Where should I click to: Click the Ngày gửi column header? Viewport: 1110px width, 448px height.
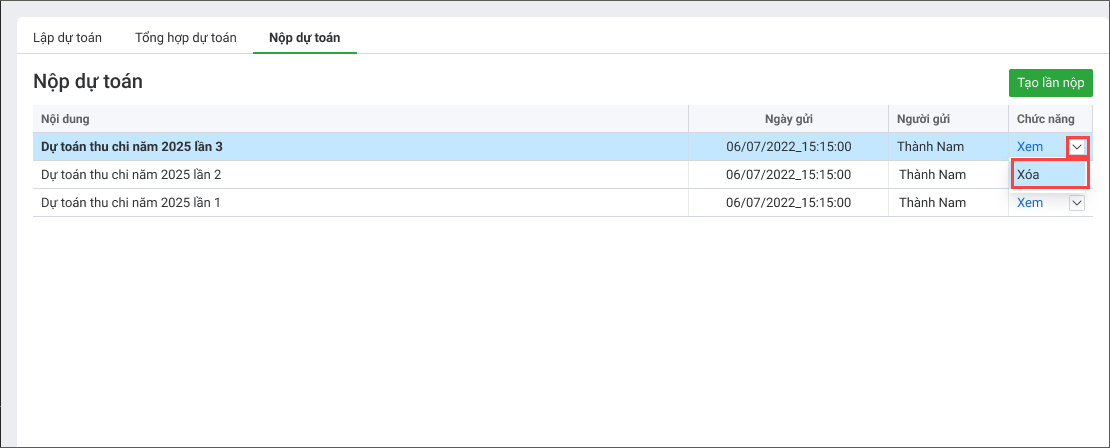pyautogui.click(x=788, y=119)
